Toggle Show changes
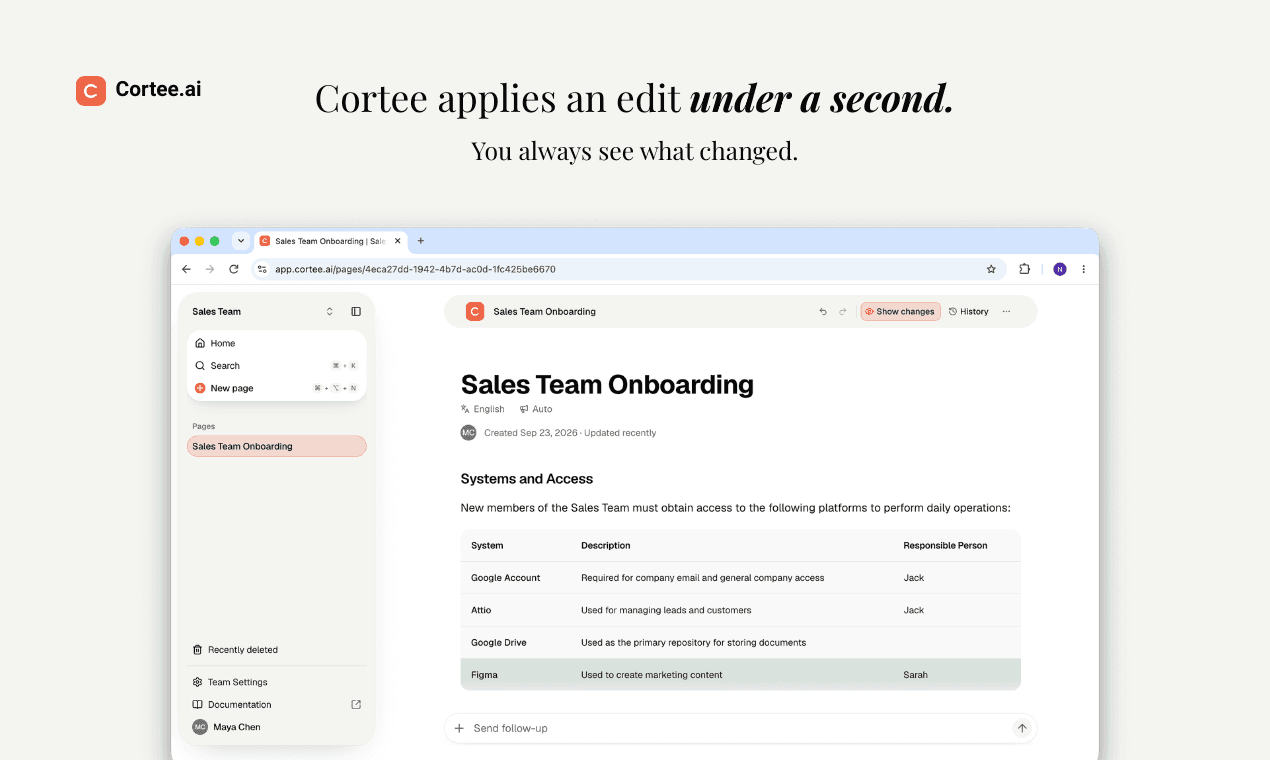Viewport: 1270px width, 760px height. tap(900, 312)
